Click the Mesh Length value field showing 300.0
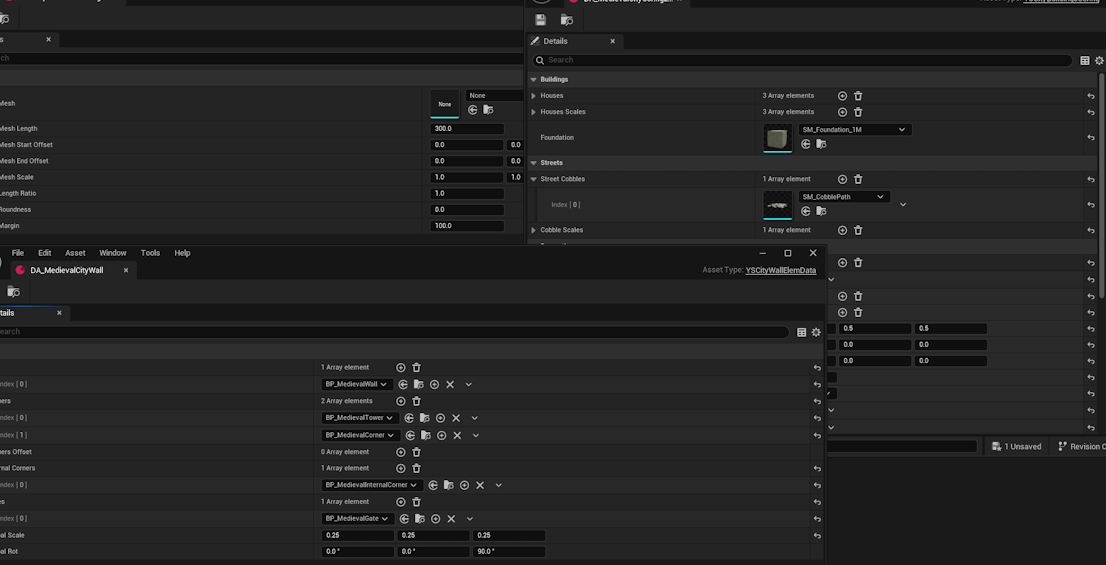This screenshot has width=1106, height=565. 466,129
